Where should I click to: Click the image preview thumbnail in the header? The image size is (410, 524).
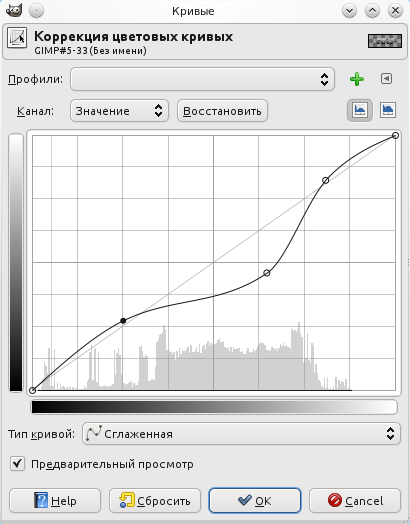point(385,41)
